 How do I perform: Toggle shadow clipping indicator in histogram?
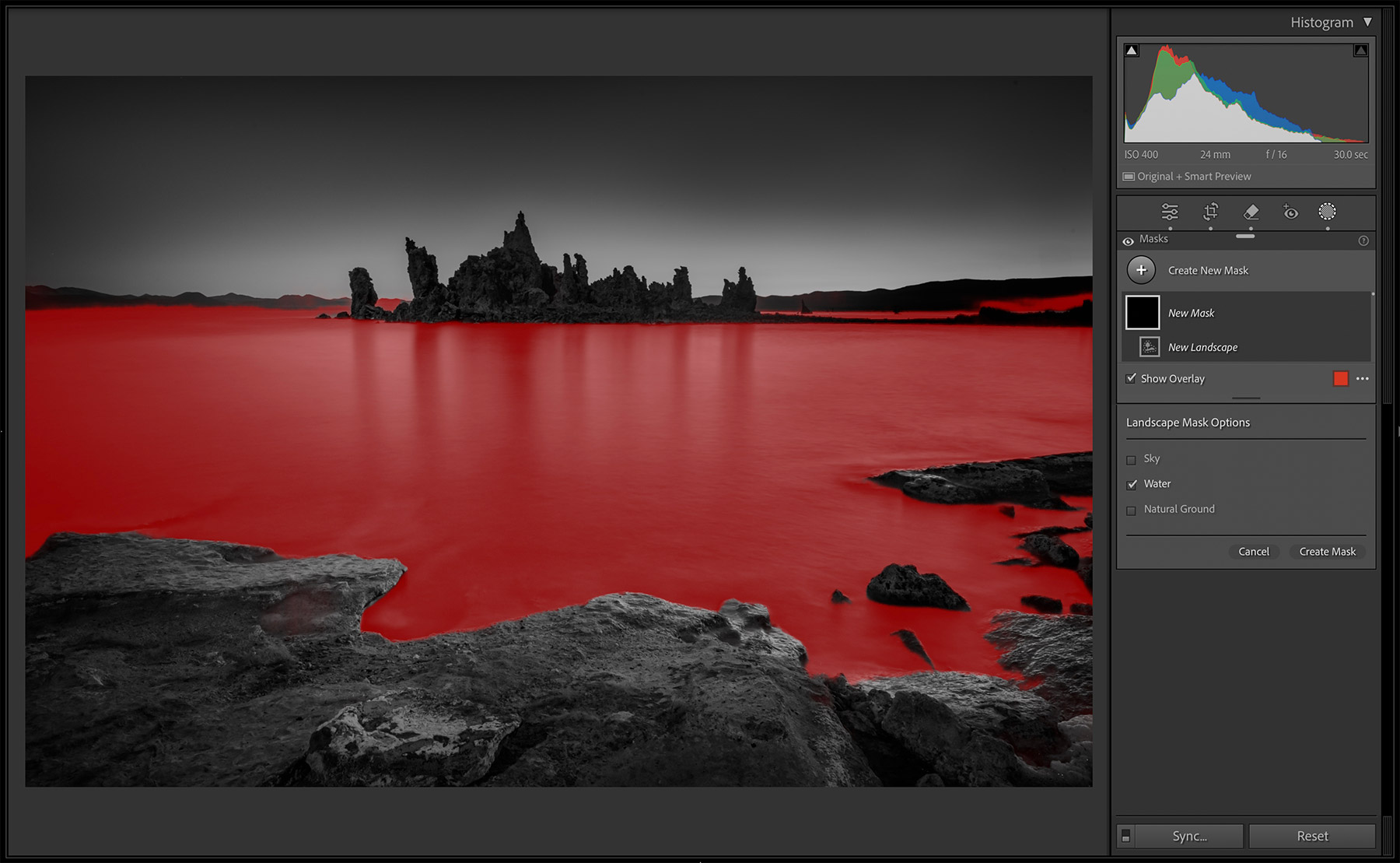[1132, 51]
